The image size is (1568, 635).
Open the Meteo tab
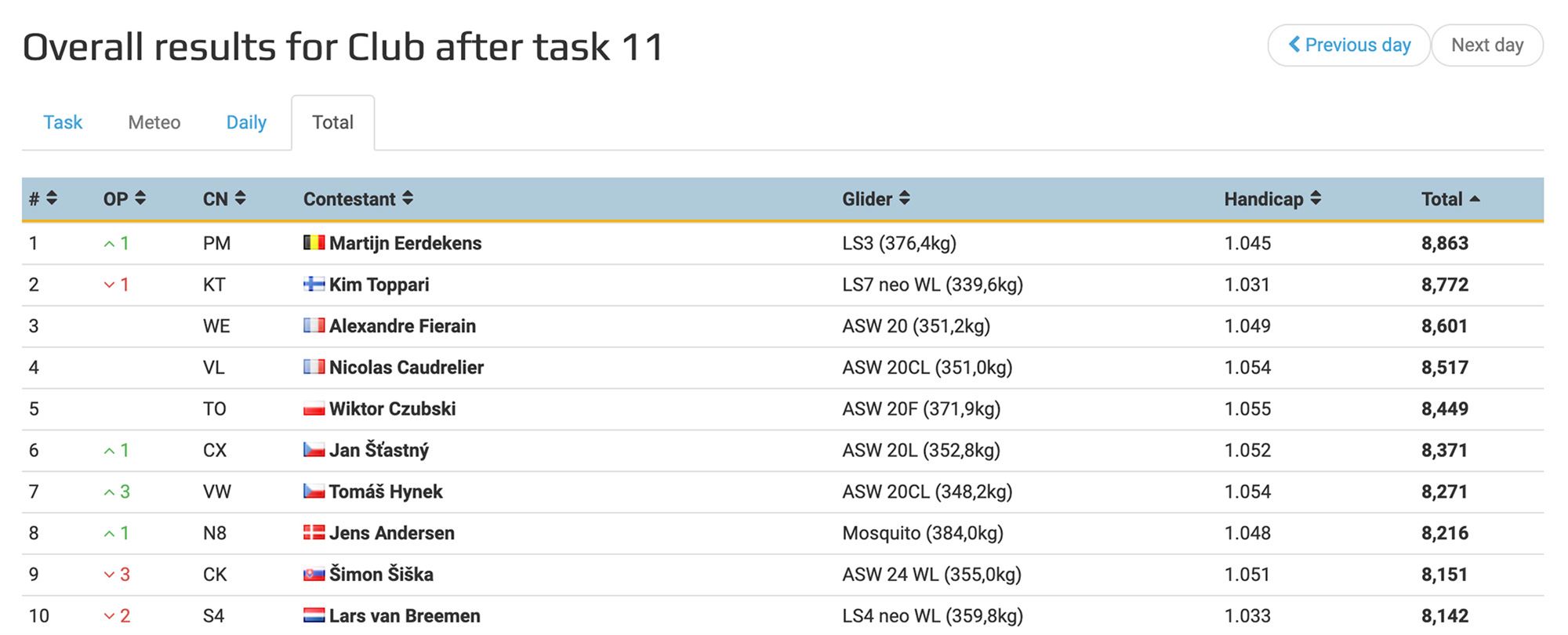pos(154,122)
